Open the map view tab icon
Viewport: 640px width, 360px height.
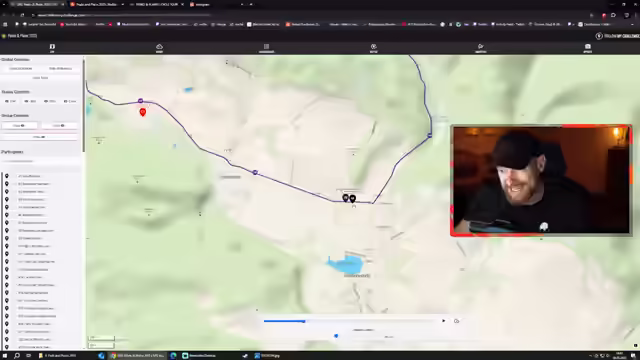coord(52,48)
